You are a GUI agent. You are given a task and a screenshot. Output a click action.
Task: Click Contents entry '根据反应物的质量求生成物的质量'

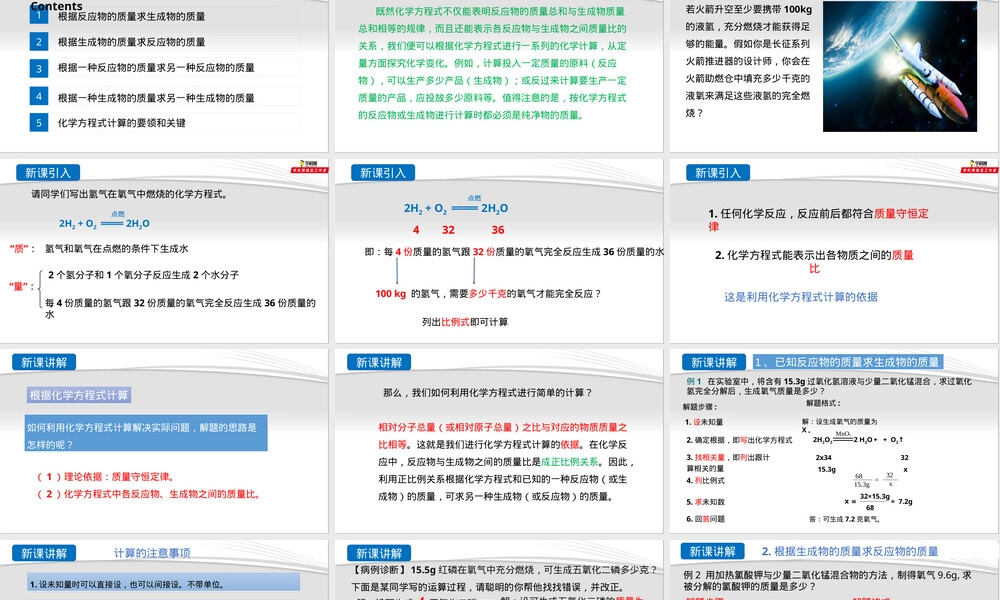tap(131, 16)
